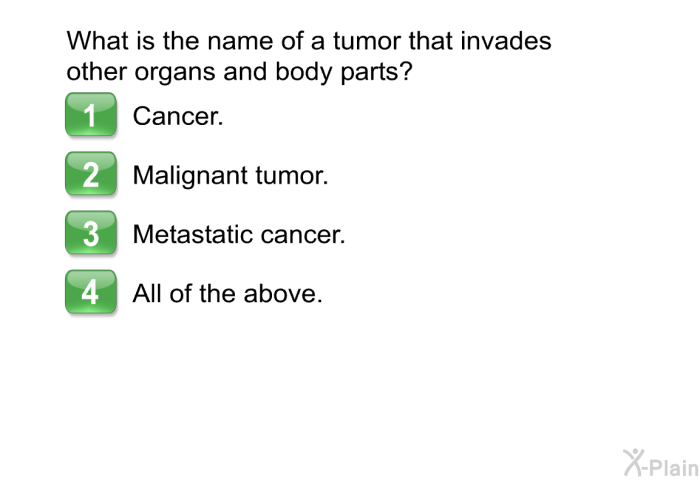
Task: Click the first line of the question text
Action: (309, 41)
